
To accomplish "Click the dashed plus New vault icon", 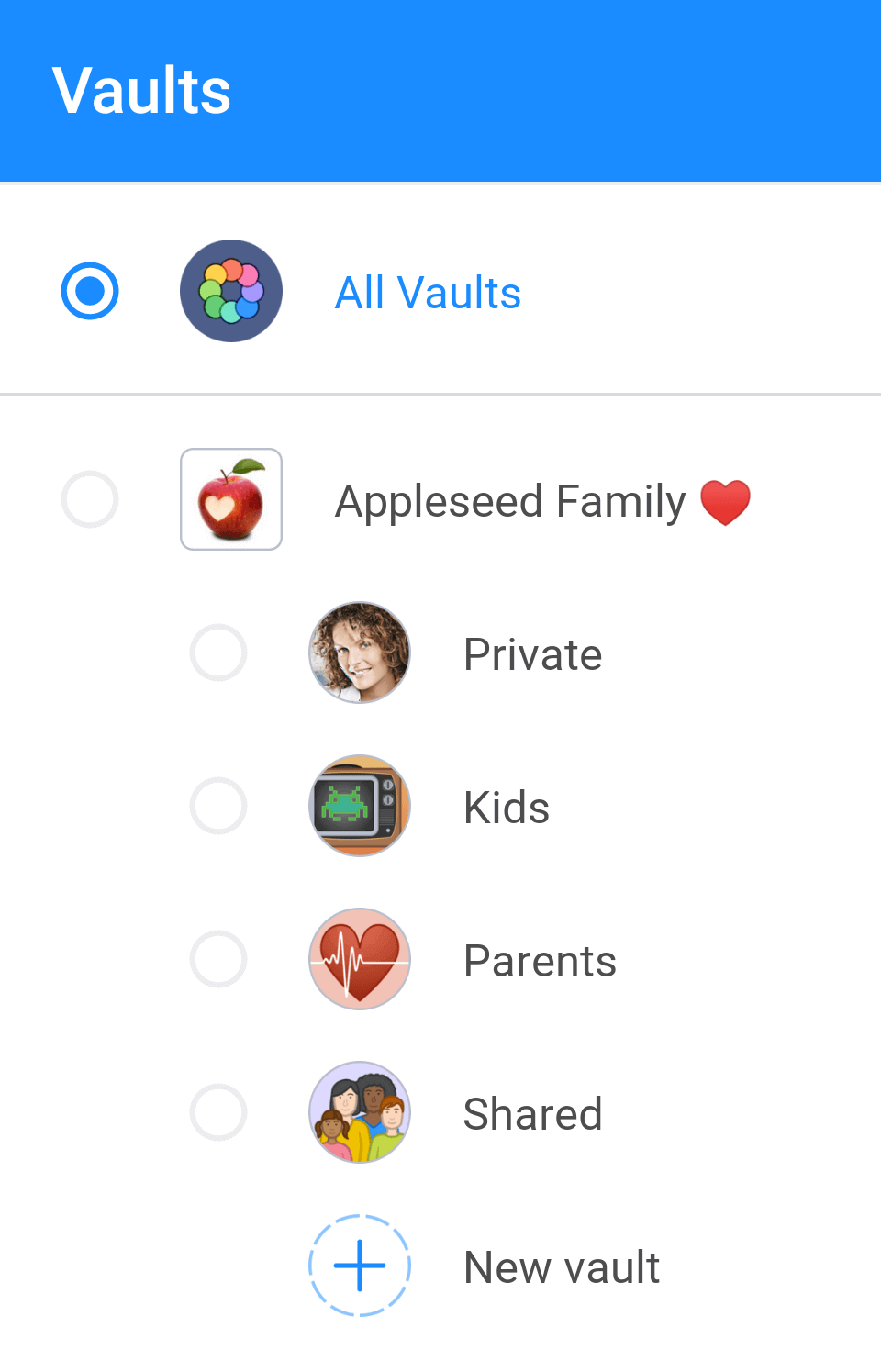I will [360, 1266].
